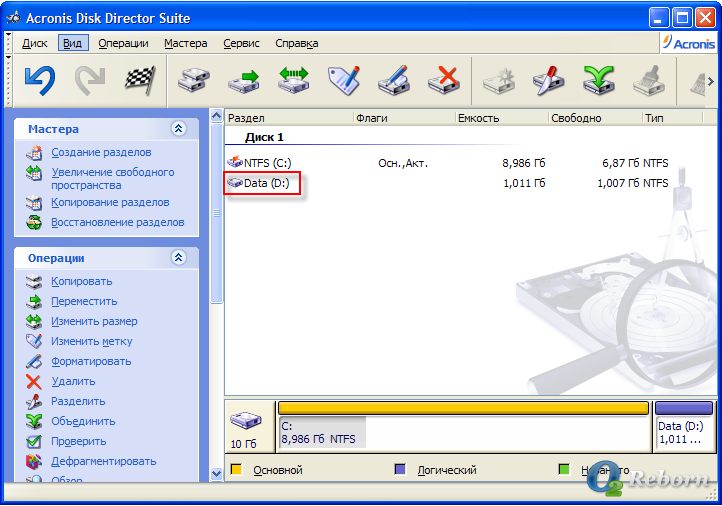722x506 pixels.
Task: Click the Переместить operation link
Action: 84,302
